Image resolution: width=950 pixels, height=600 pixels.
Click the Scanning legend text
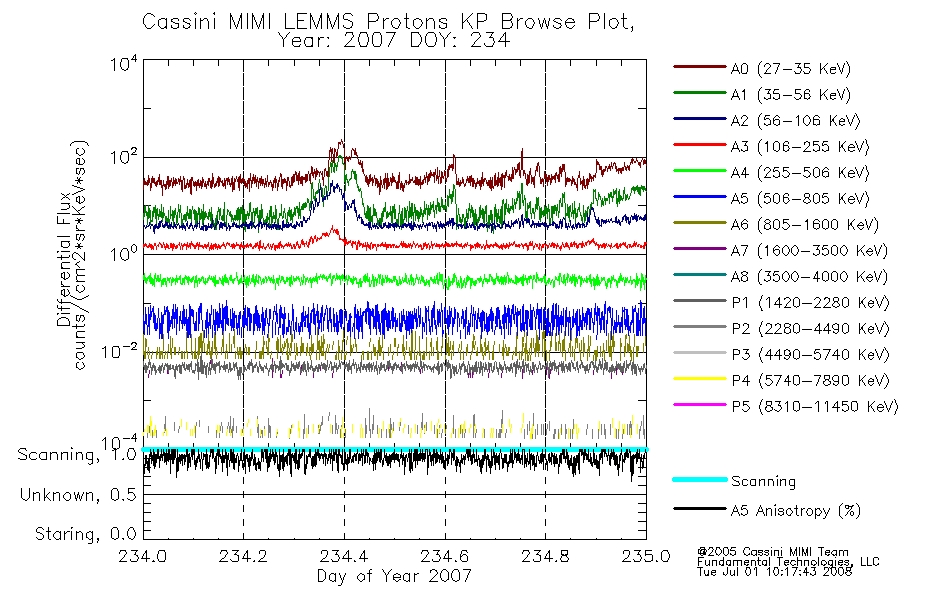click(763, 482)
